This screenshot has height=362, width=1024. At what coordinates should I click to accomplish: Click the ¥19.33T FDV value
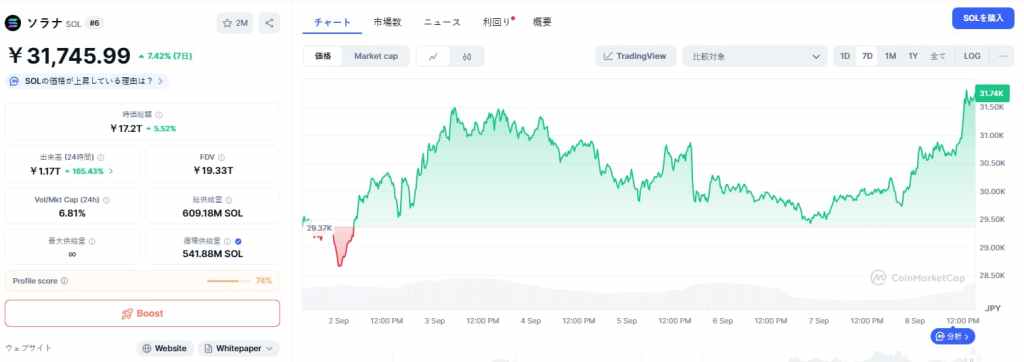pyautogui.click(x=214, y=171)
